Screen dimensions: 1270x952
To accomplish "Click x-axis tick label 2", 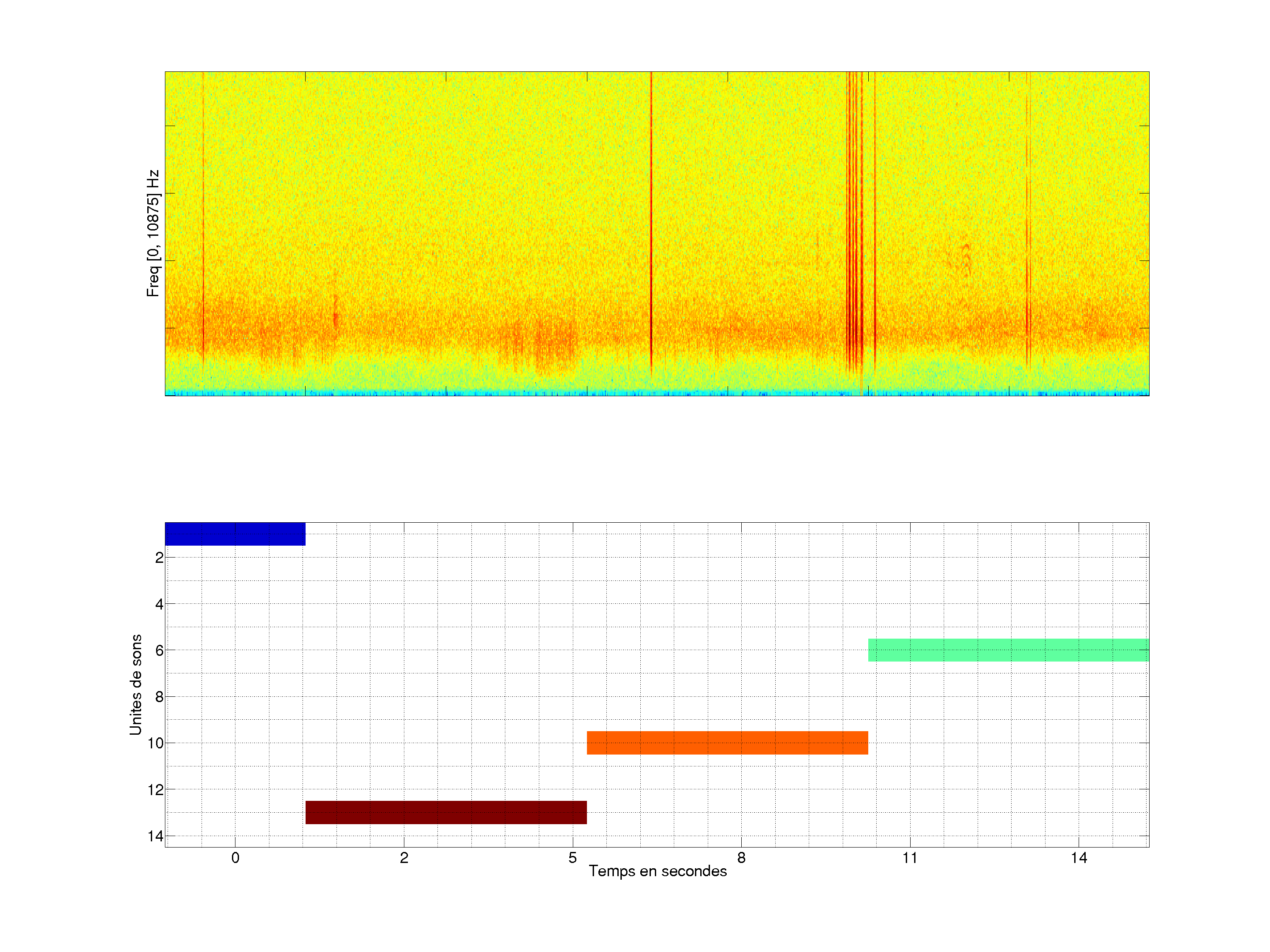I will [x=403, y=858].
